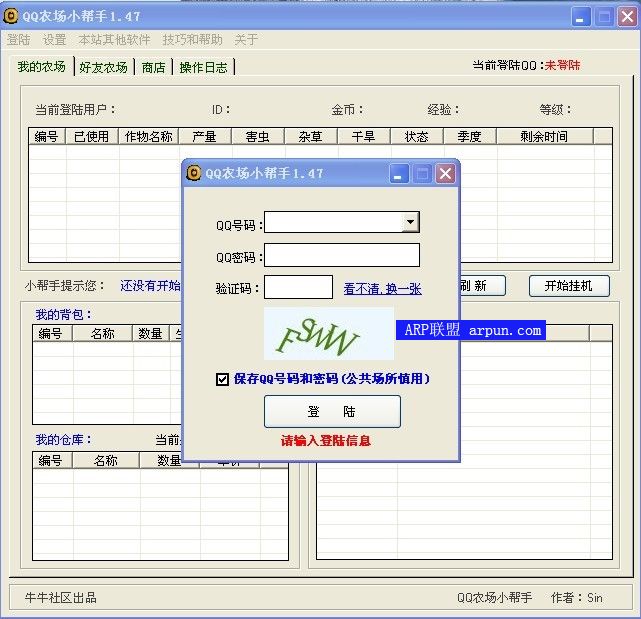Viewport: 641px width, 619px height.
Task: Click the 开始挂机 button
Action: (x=569, y=286)
